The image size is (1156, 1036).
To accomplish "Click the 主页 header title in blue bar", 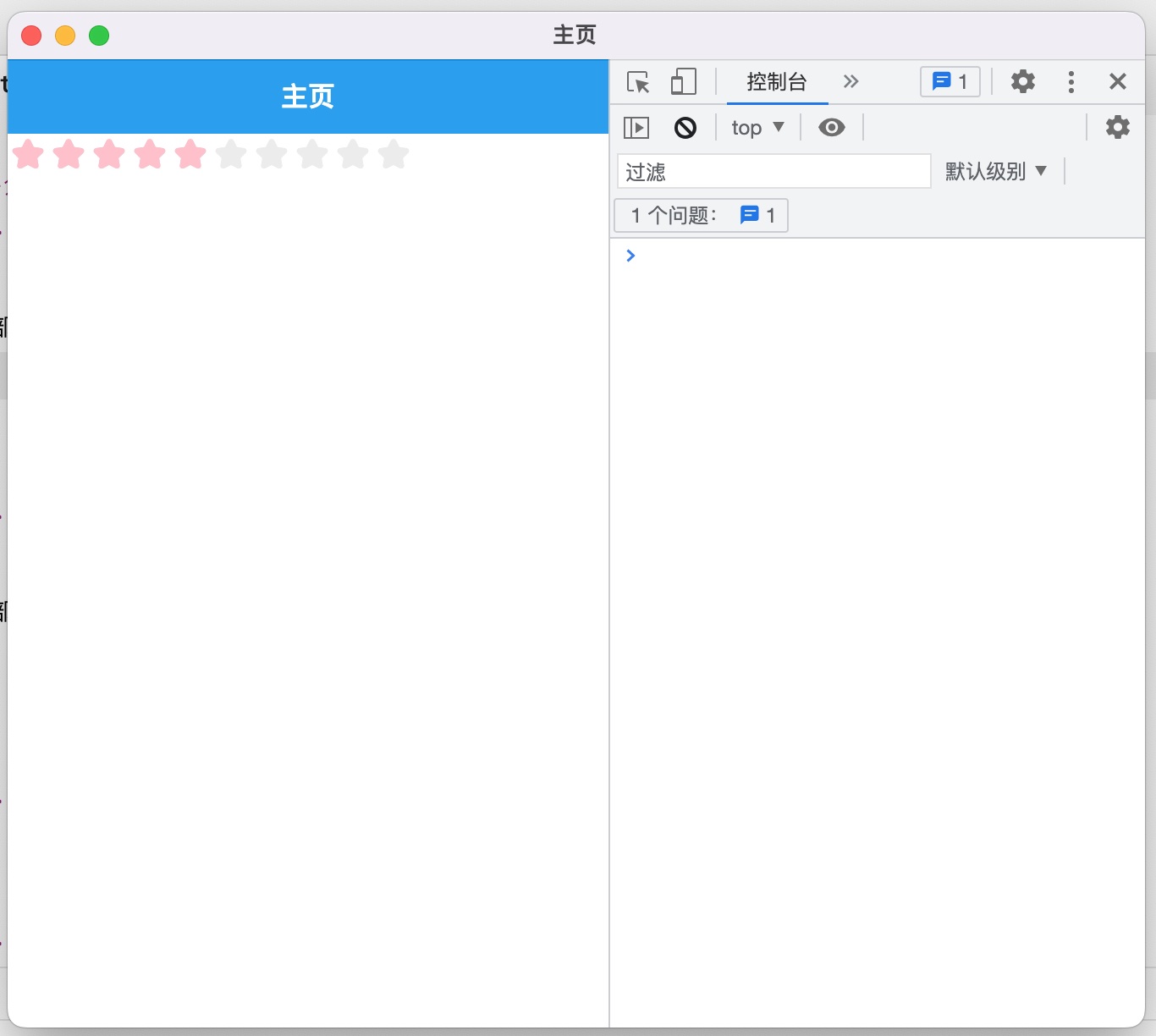I will click(x=308, y=96).
